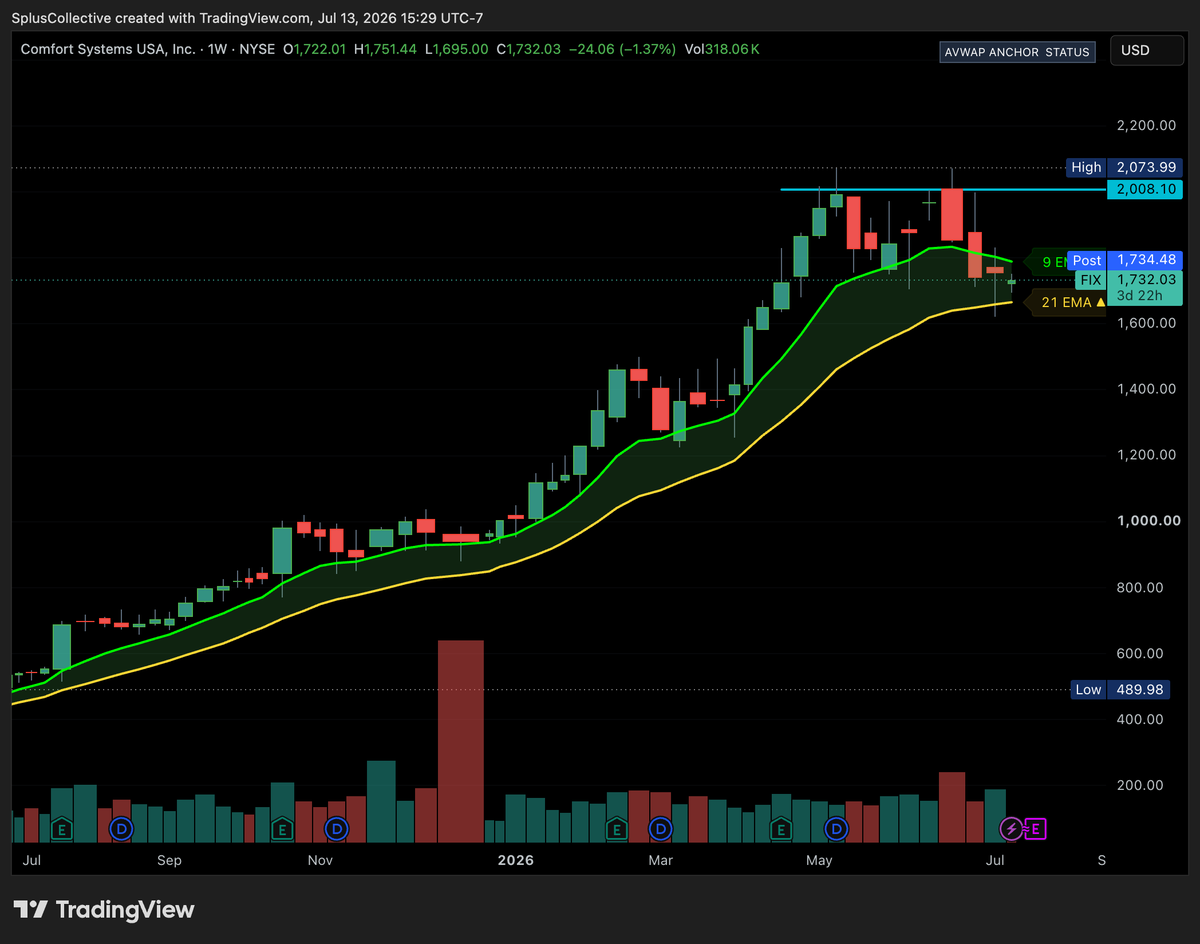Click the green earnings E marker before Nov
This screenshot has width=1200, height=944.
click(x=282, y=828)
